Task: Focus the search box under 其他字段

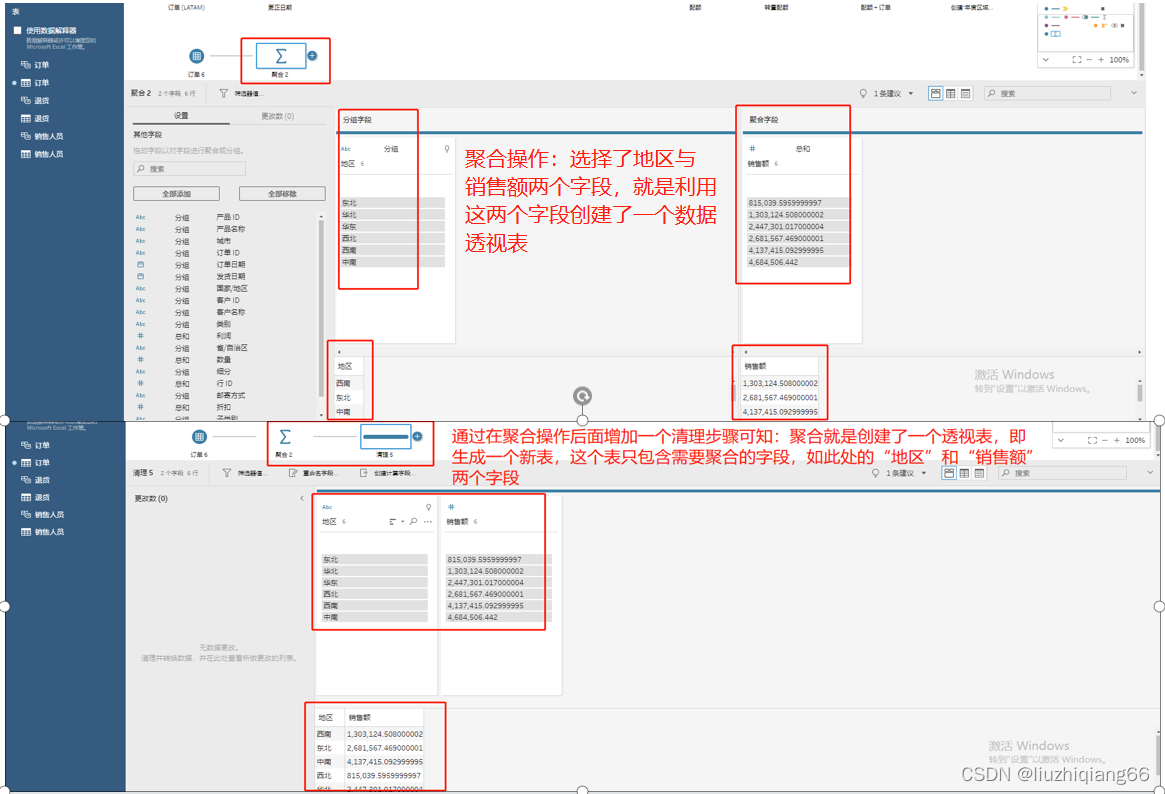Action: (x=189, y=169)
